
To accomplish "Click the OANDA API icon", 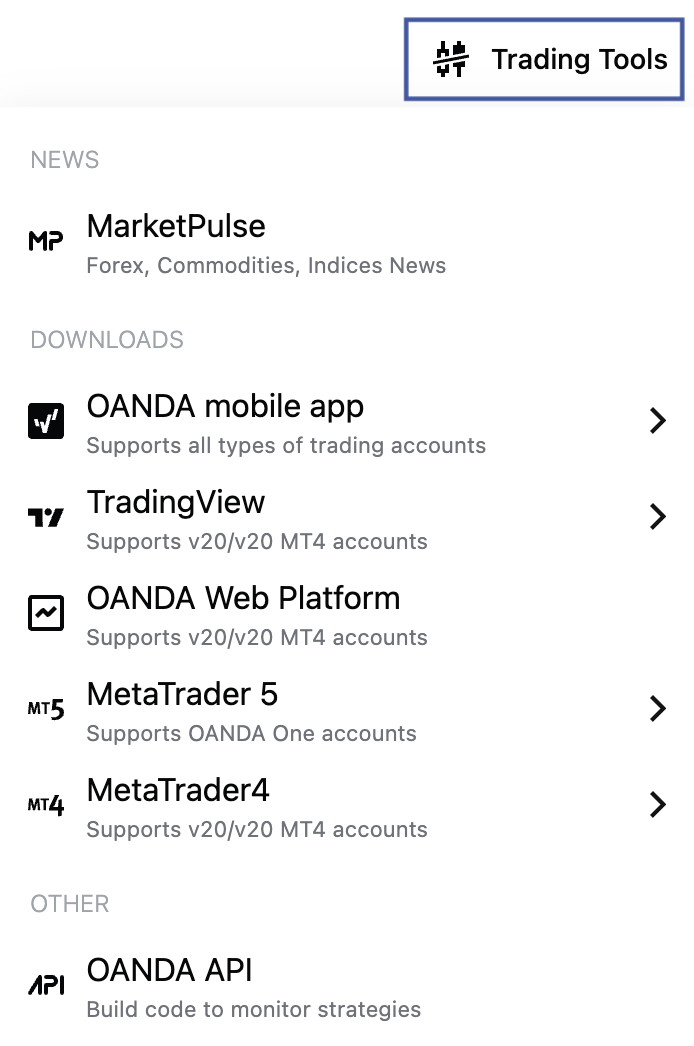I will [x=46, y=985].
